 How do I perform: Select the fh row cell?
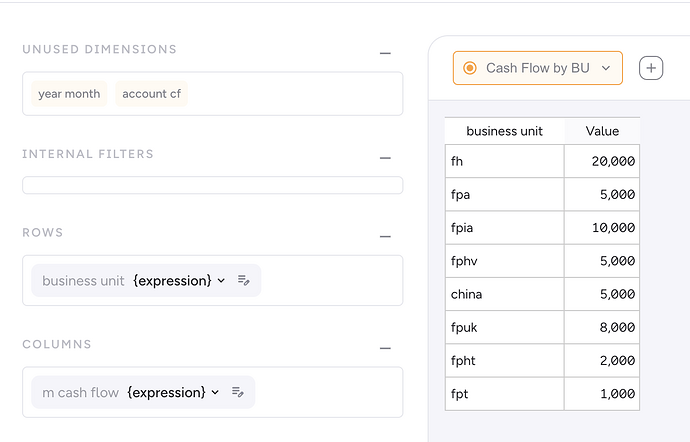click(505, 161)
